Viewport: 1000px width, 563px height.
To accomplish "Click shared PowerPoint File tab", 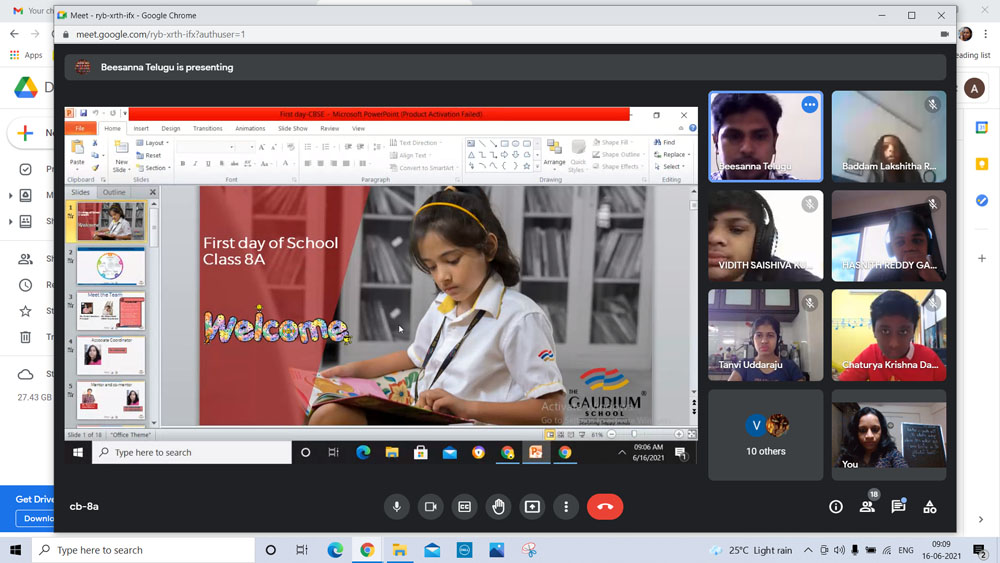I will tap(80, 128).
